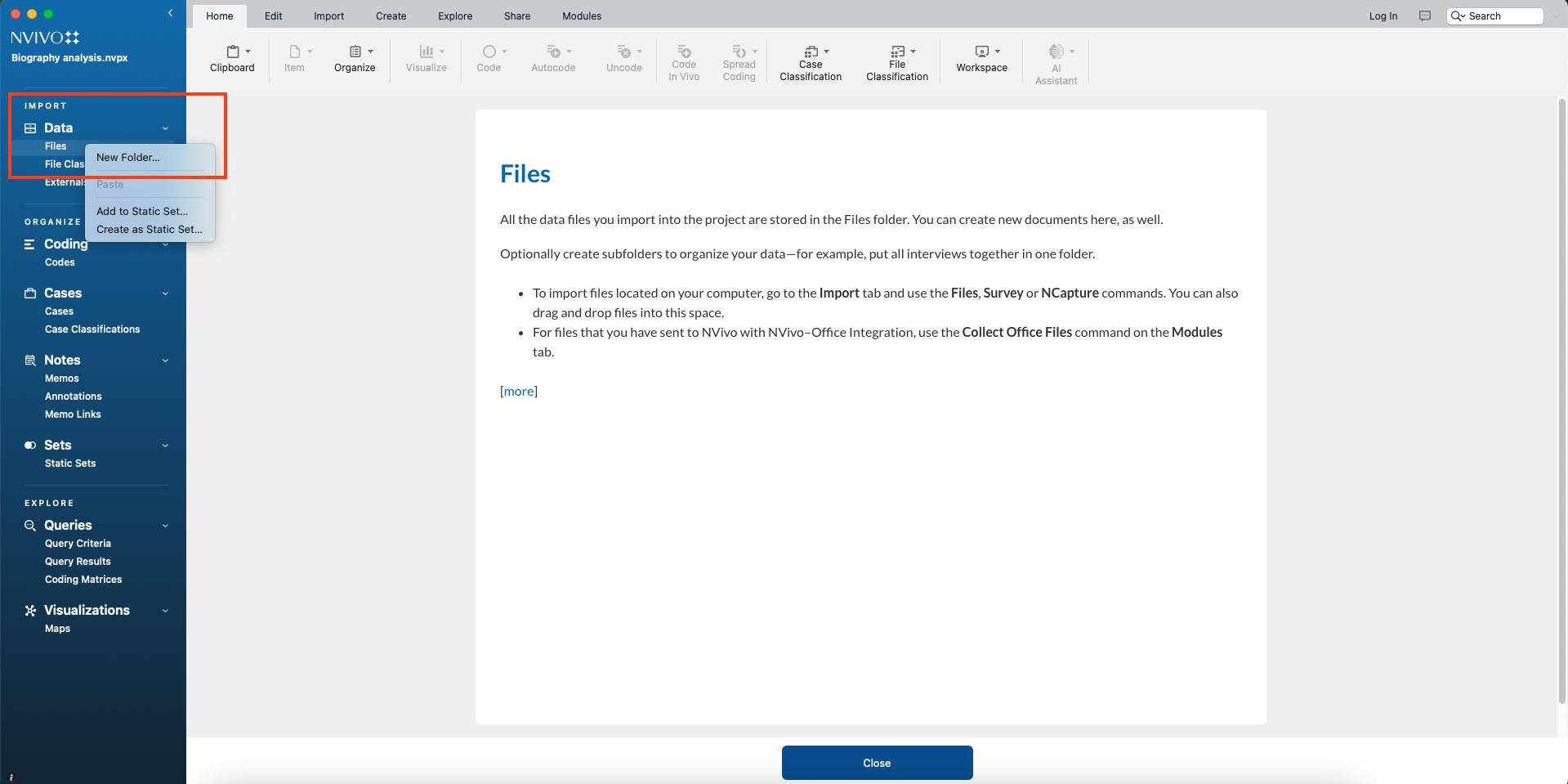Collapse the Data section chevron
This screenshot has height=784, width=1568.
pyautogui.click(x=165, y=128)
